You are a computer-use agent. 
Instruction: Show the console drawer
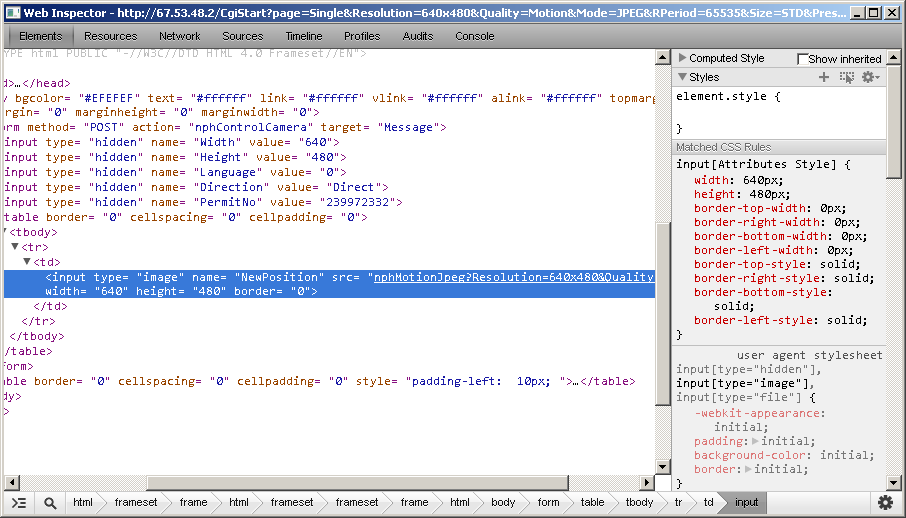click(19, 503)
